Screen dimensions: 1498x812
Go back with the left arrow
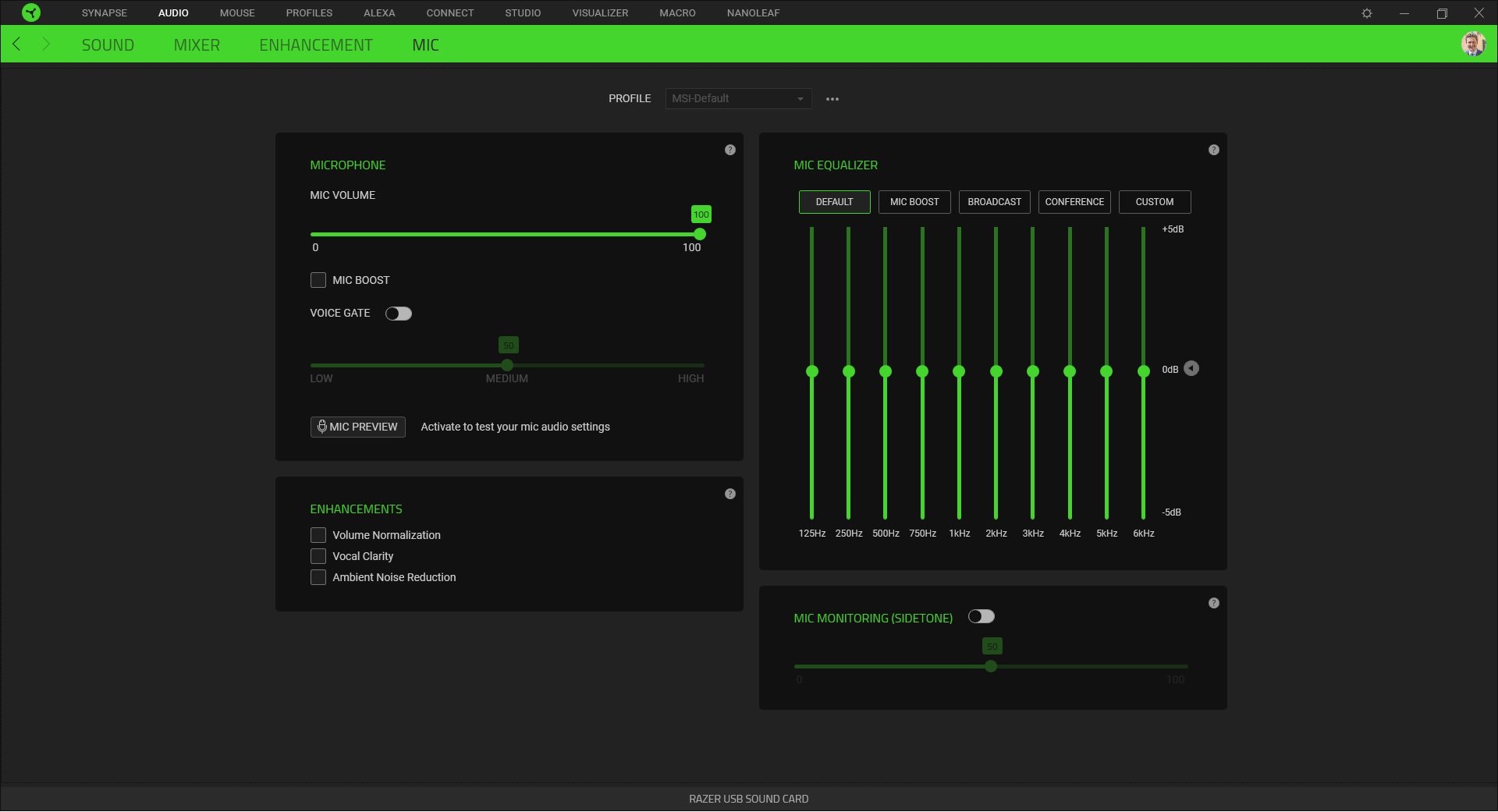coord(16,44)
